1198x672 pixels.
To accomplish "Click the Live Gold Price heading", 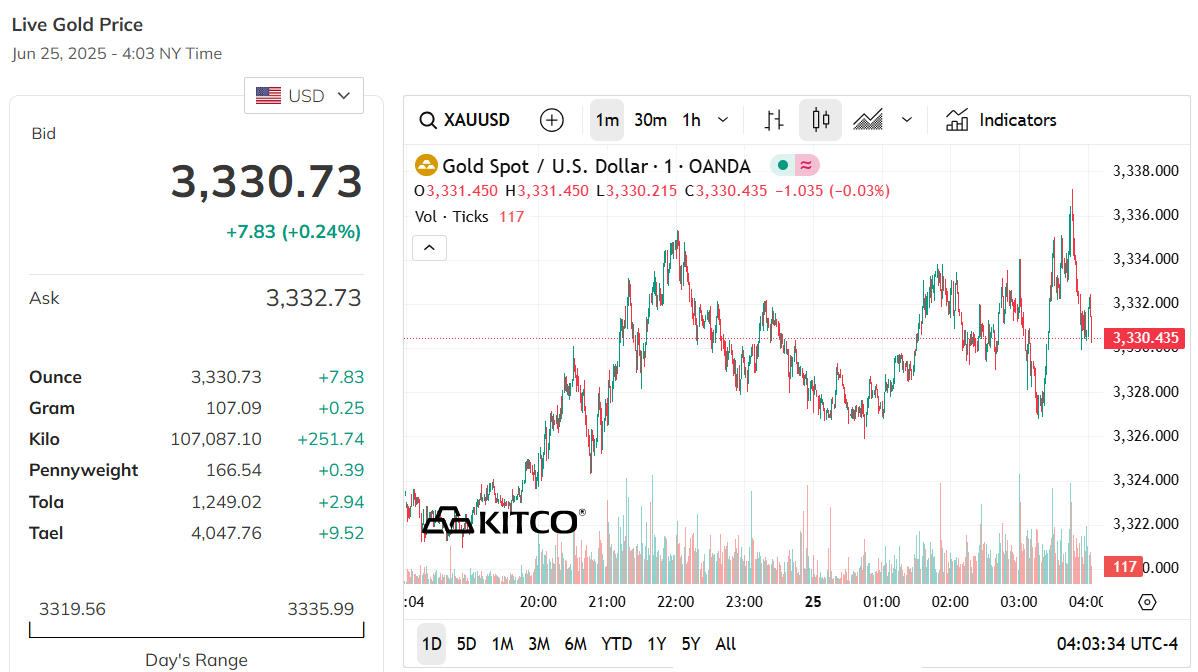I will pos(77,24).
